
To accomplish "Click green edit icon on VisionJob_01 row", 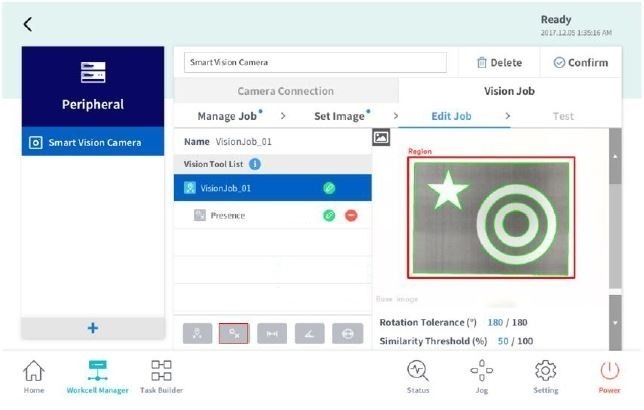I will click(x=329, y=188).
